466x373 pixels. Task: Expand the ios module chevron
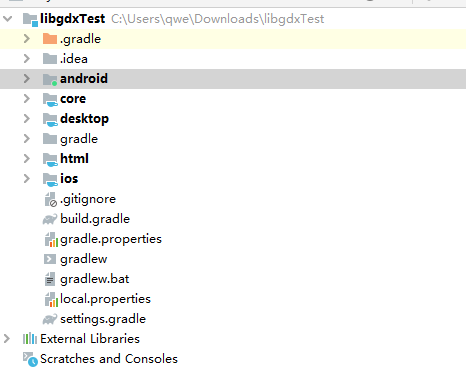tap(27, 179)
